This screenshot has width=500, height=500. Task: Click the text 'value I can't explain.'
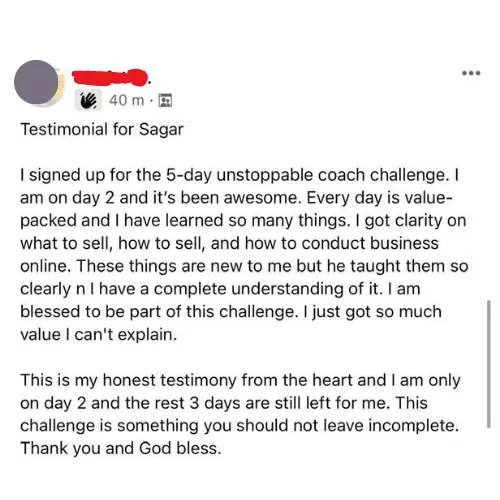click(99, 334)
